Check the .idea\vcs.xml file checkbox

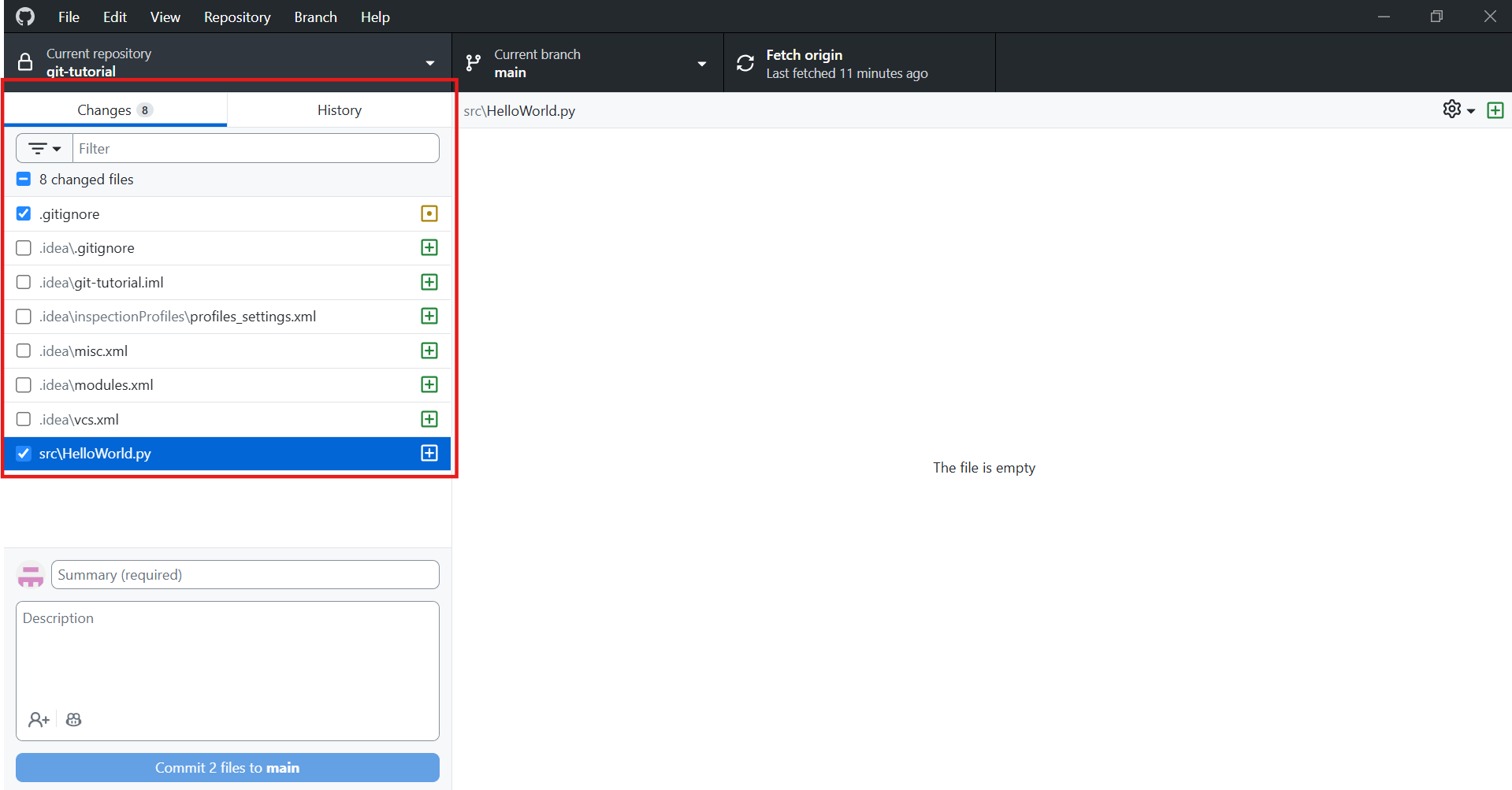[24, 419]
